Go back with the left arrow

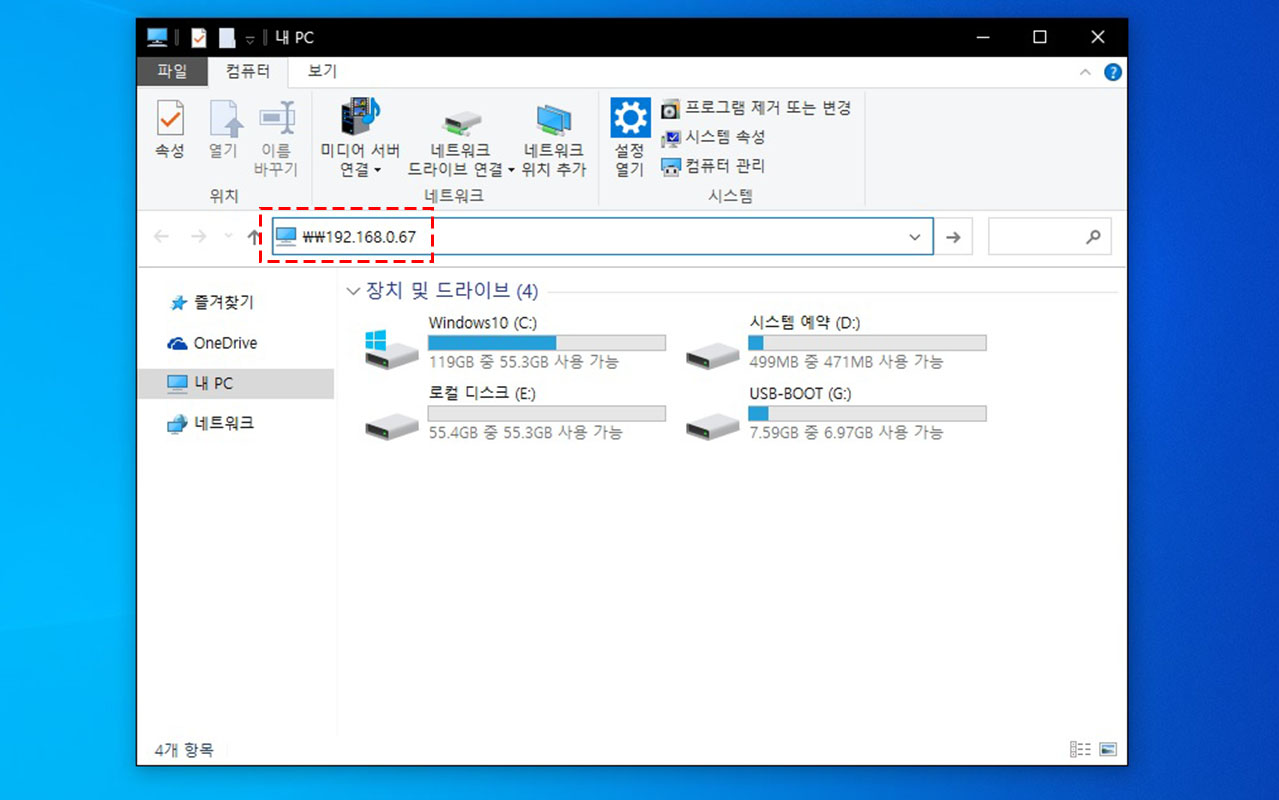click(161, 237)
